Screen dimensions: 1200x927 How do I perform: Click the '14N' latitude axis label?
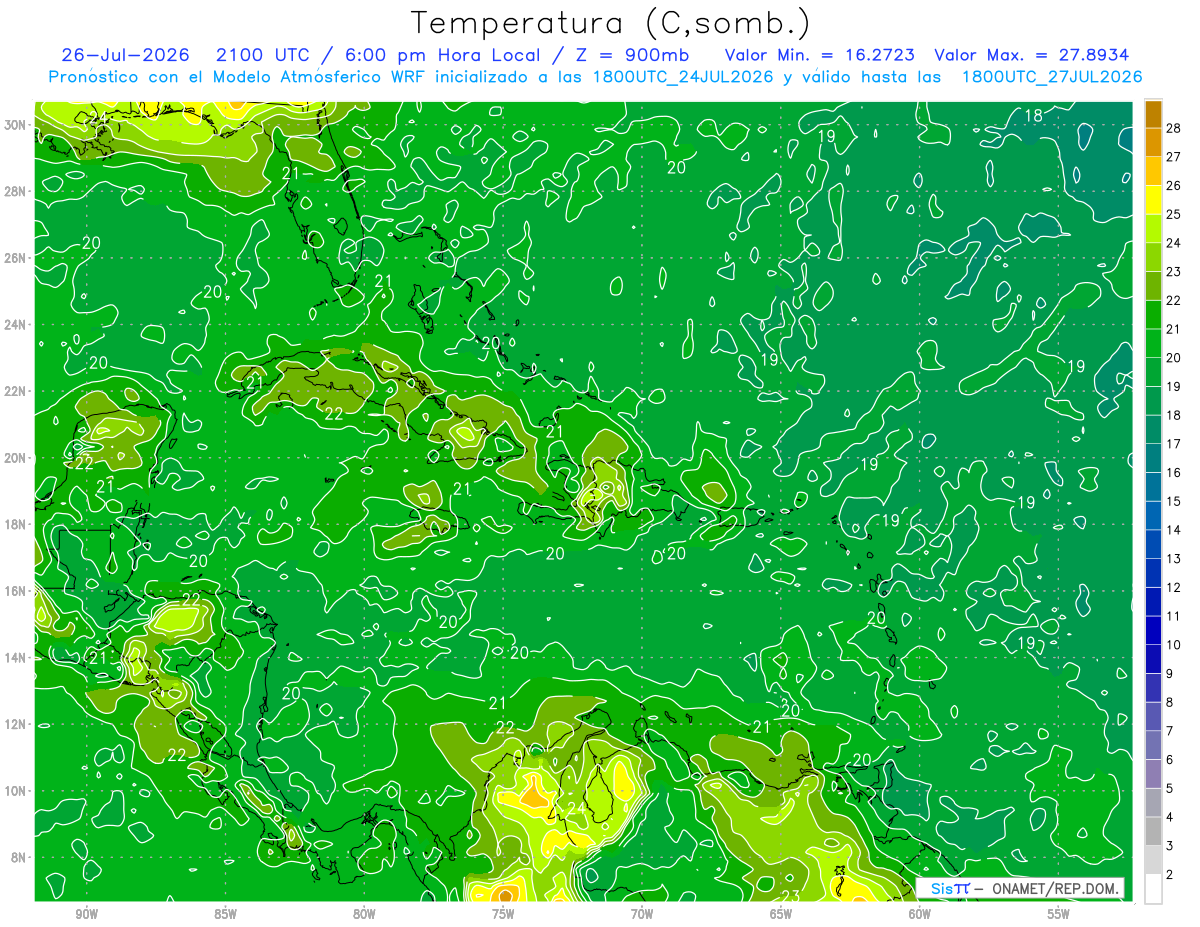[x=16, y=657]
